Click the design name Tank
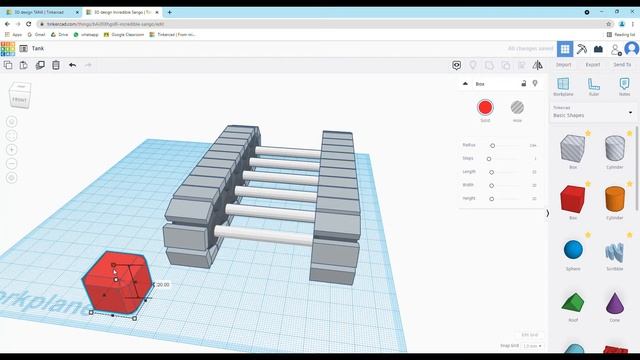The width and height of the screenshot is (640, 360). [x=38, y=49]
